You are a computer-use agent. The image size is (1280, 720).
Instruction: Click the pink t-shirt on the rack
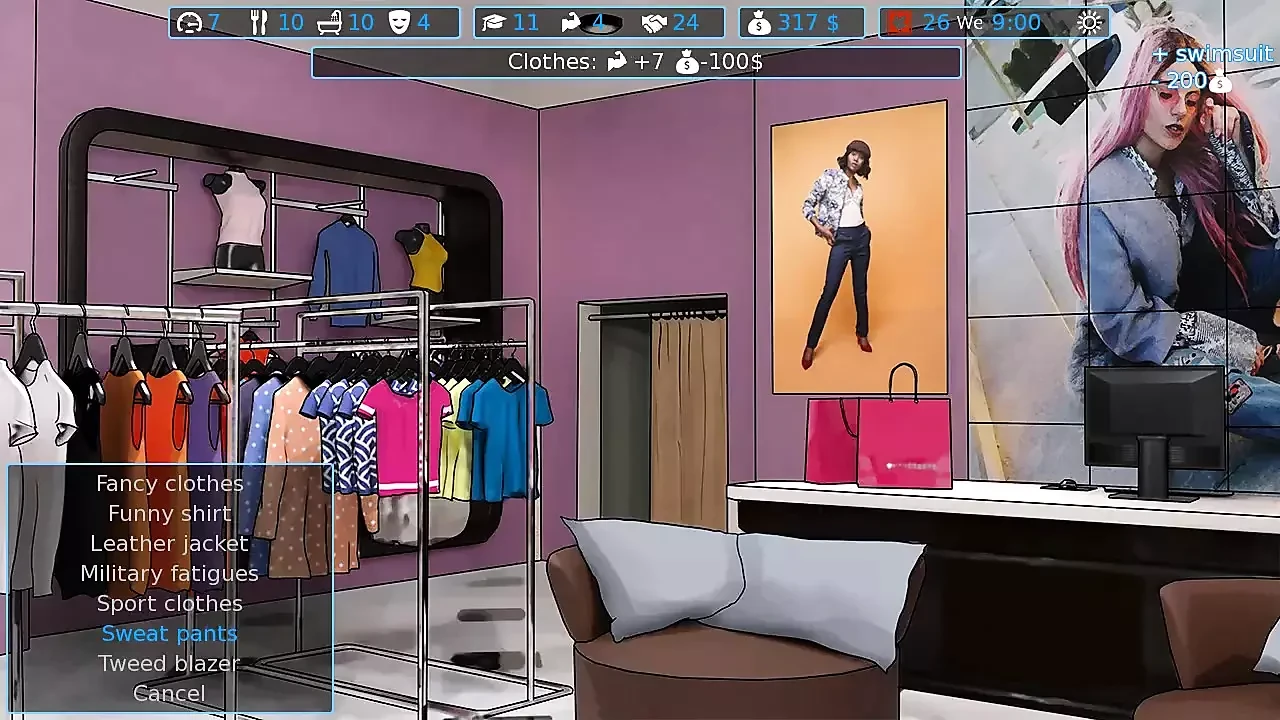click(405, 435)
